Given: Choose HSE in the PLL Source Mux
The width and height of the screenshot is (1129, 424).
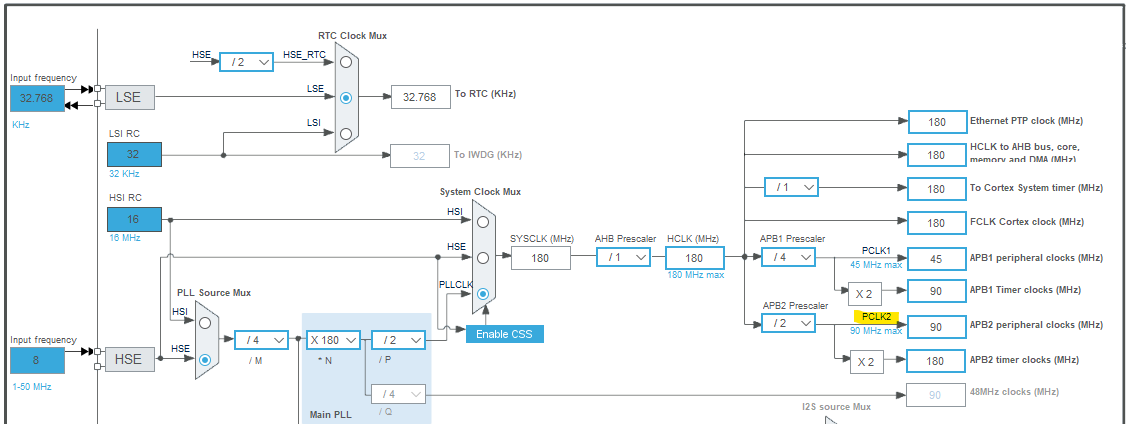Looking at the screenshot, I should (x=205, y=358).
